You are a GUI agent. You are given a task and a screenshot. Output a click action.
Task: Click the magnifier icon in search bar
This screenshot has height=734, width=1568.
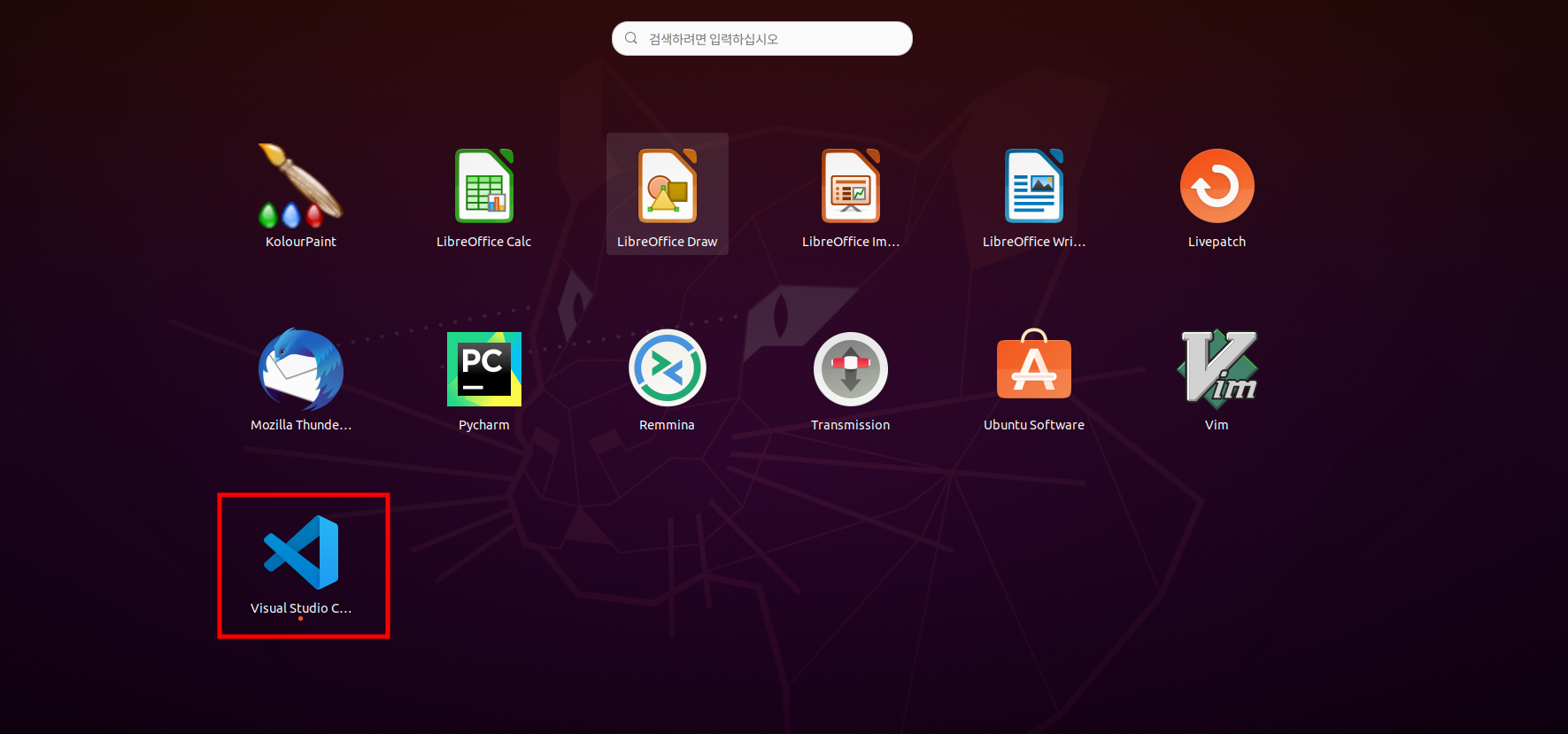(631, 38)
